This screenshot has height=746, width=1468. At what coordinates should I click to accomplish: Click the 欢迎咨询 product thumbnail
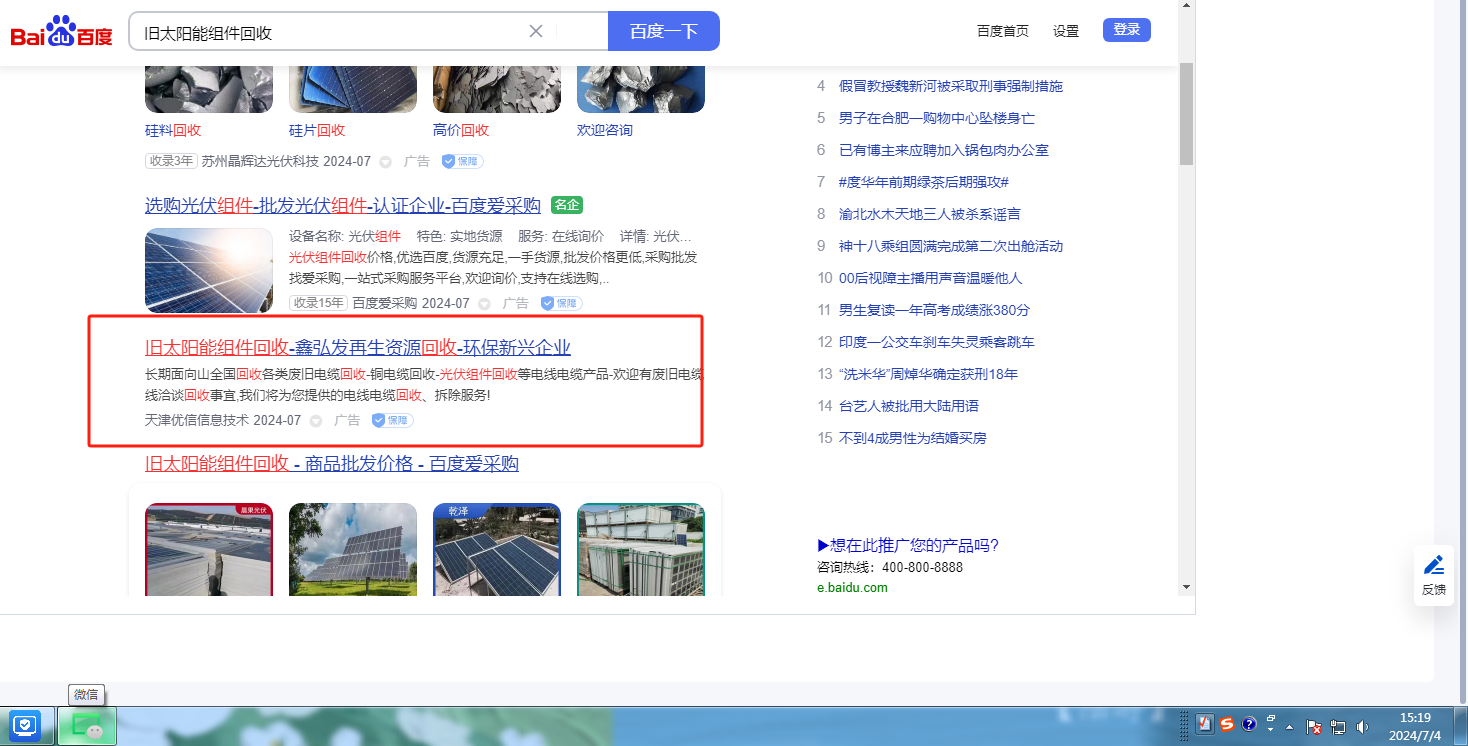click(641, 89)
